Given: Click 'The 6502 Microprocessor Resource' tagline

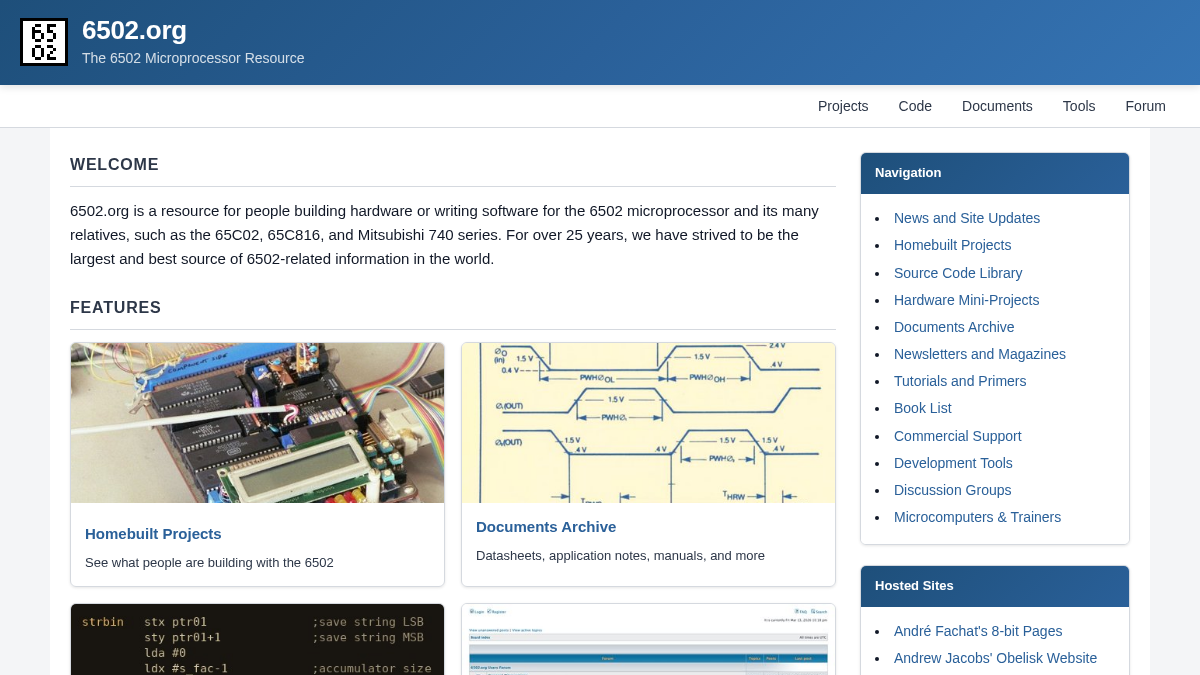Looking at the screenshot, I should pyautogui.click(x=193, y=58).
